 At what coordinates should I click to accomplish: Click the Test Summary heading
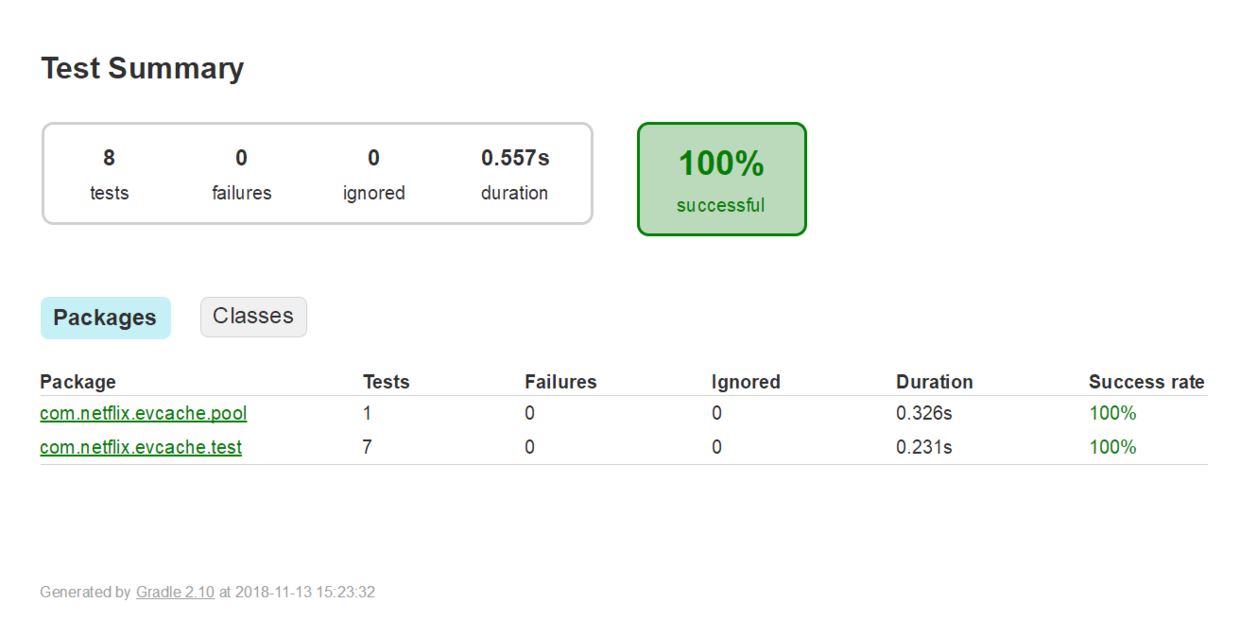142,68
